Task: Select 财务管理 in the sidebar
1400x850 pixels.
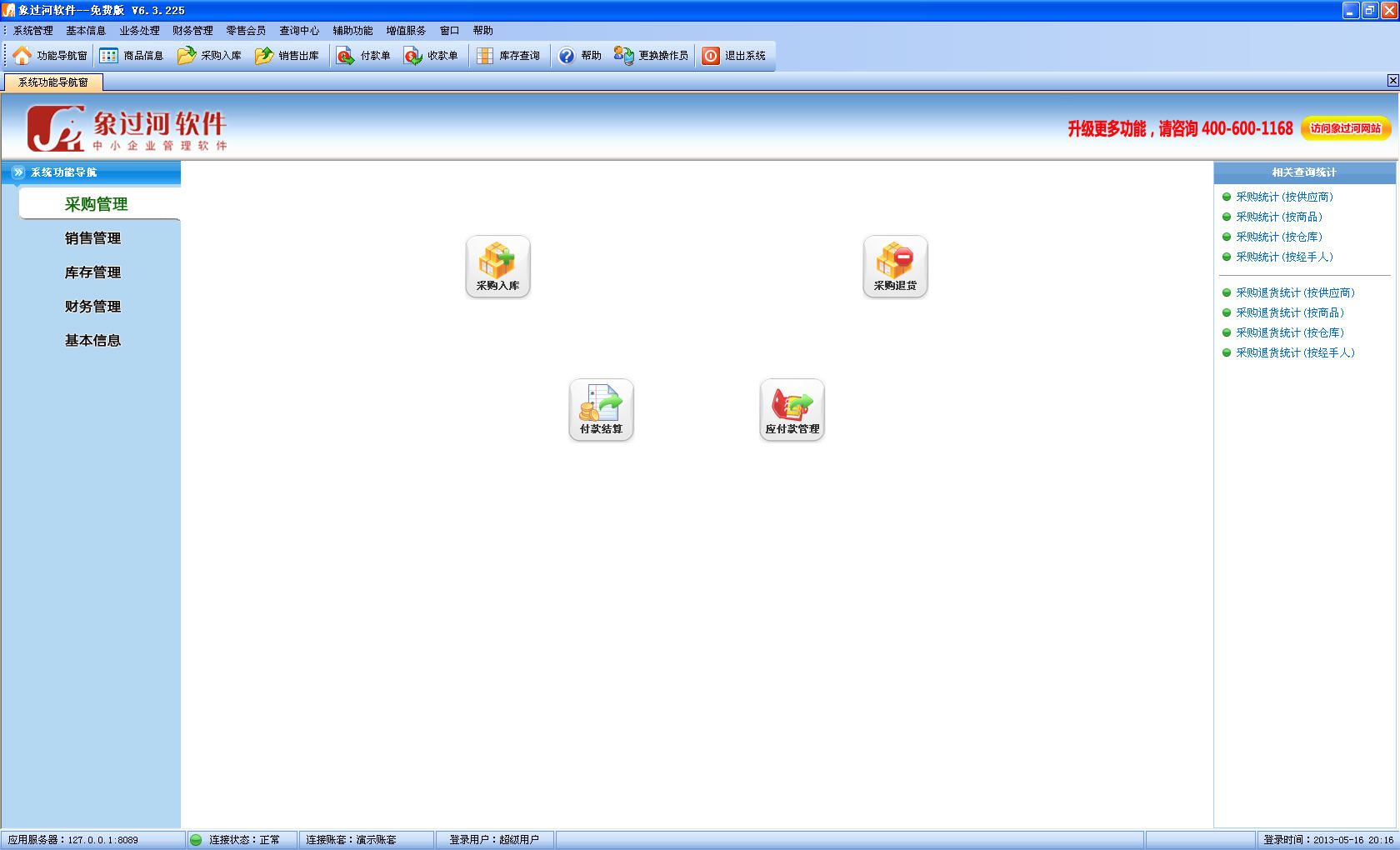Action: [x=92, y=307]
